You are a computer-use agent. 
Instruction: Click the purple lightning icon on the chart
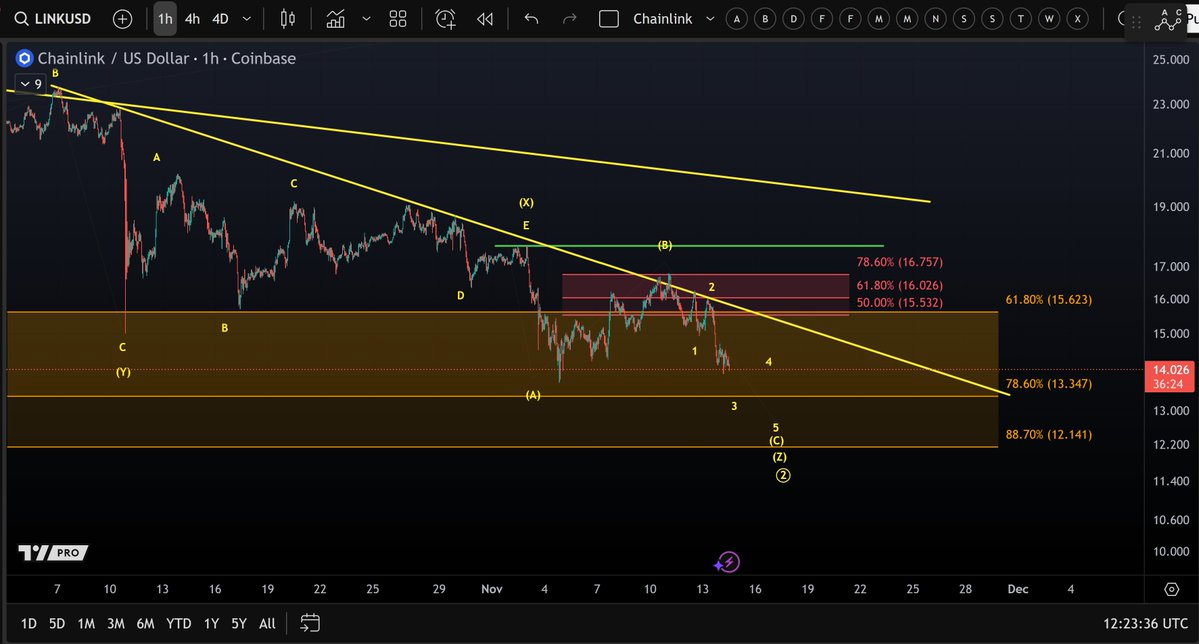(728, 562)
